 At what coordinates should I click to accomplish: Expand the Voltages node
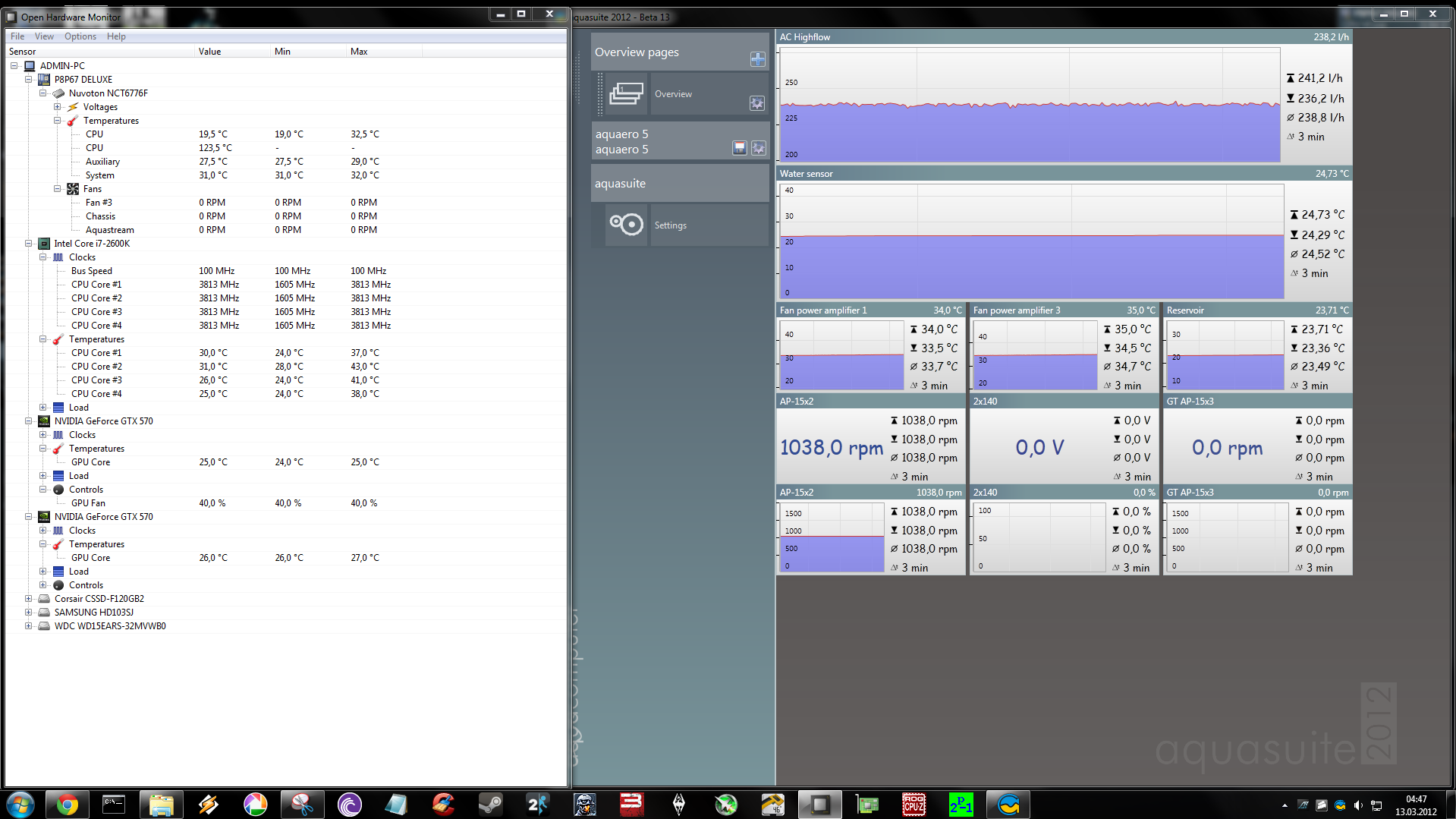point(58,107)
